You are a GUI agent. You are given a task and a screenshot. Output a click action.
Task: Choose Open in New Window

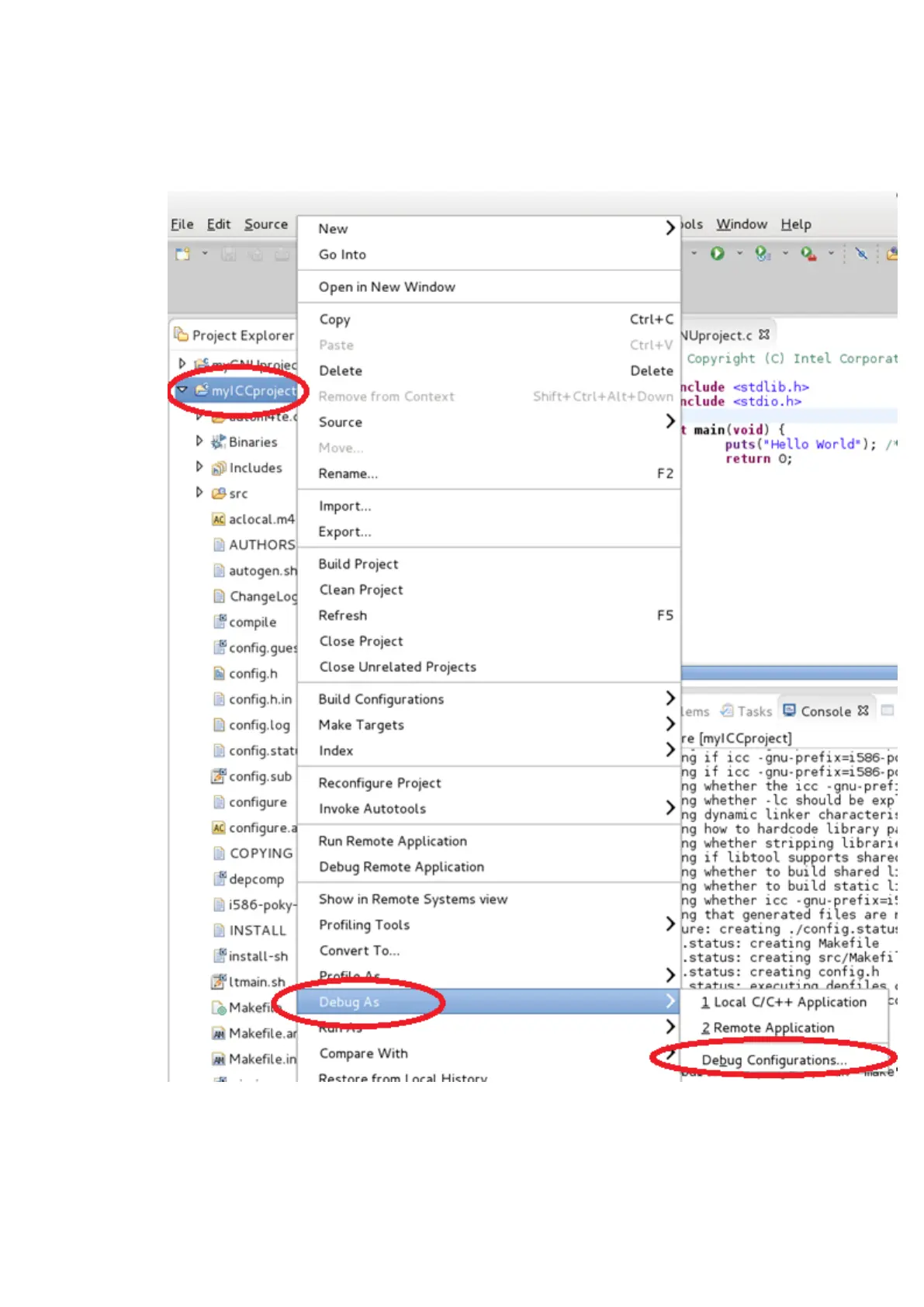489,287
